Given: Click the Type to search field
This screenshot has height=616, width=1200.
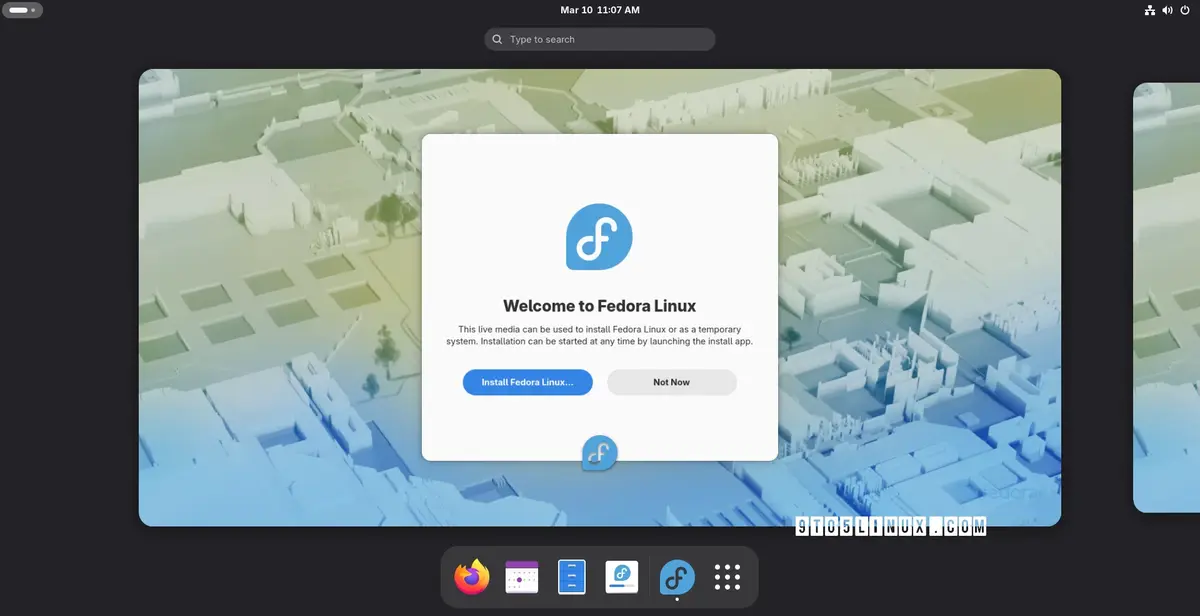Looking at the screenshot, I should tap(599, 39).
